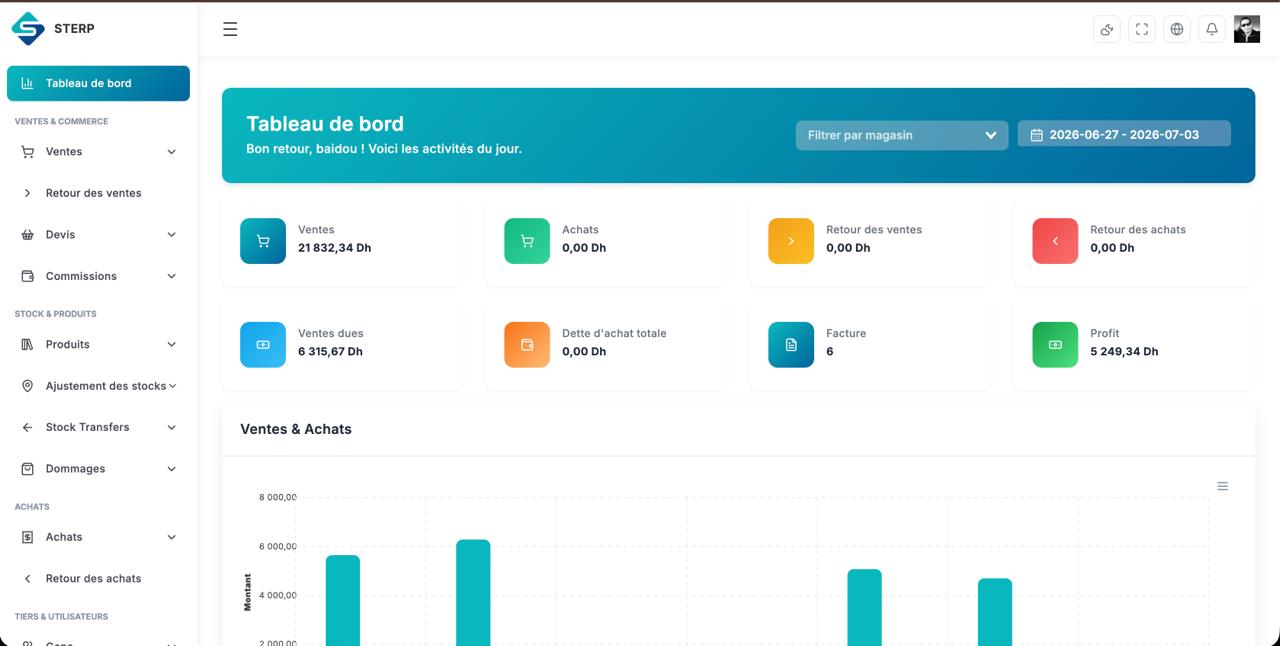
Task: Select the Ventes dues value 6 315,67 Dh
Action: (x=330, y=352)
